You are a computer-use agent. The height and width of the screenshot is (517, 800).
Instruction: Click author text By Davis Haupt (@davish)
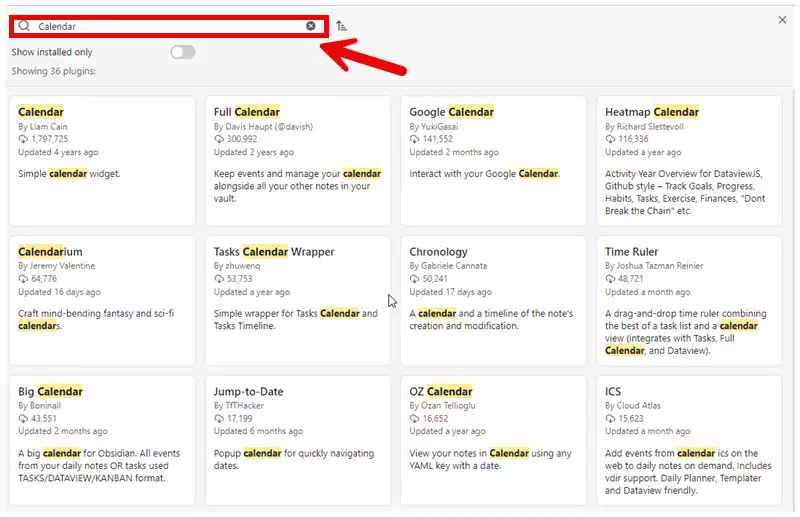(x=263, y=127)
